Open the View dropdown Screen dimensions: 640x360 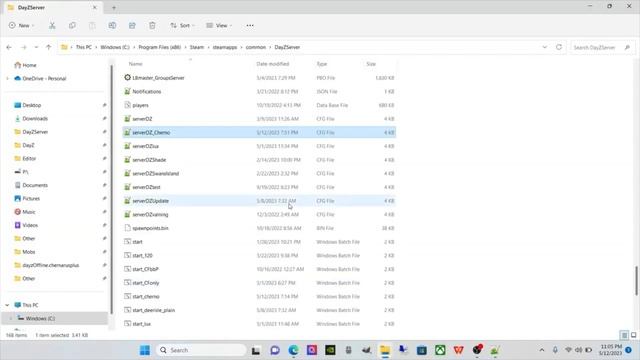tap(219, 25)
